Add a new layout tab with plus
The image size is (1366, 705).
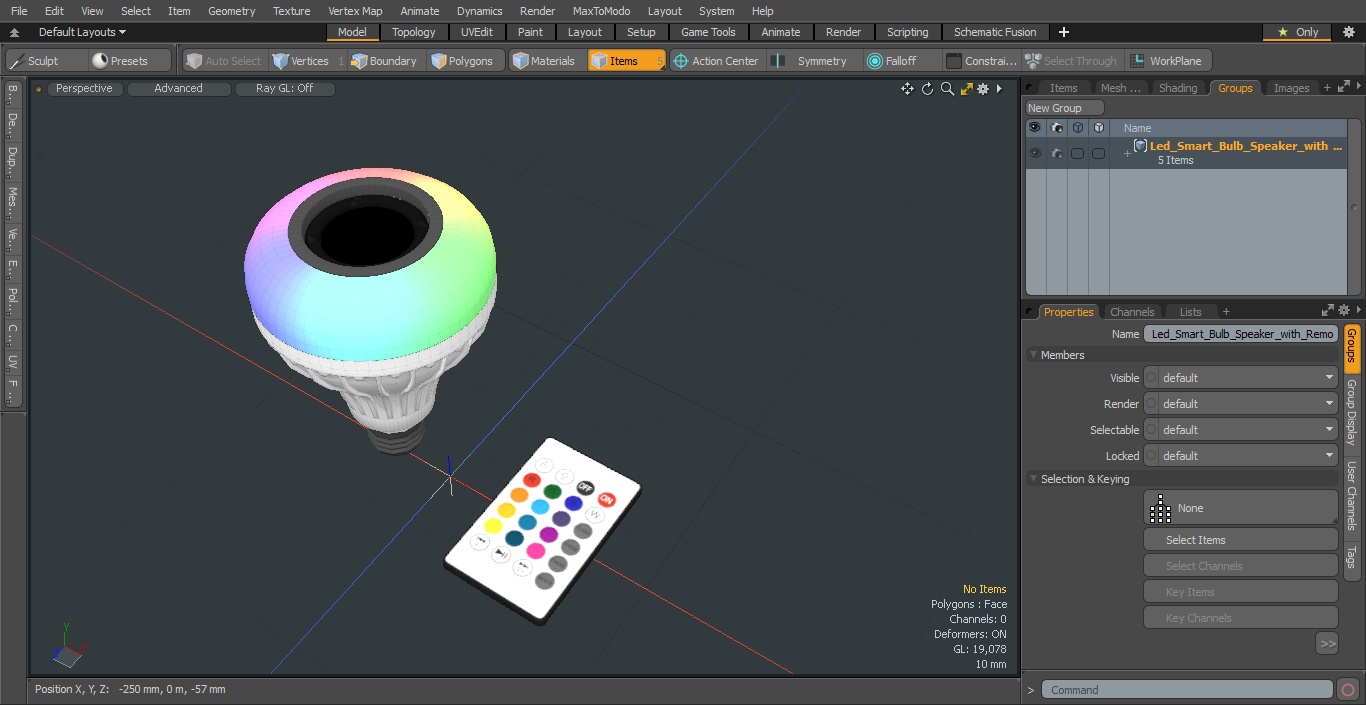click(1064, 32)
